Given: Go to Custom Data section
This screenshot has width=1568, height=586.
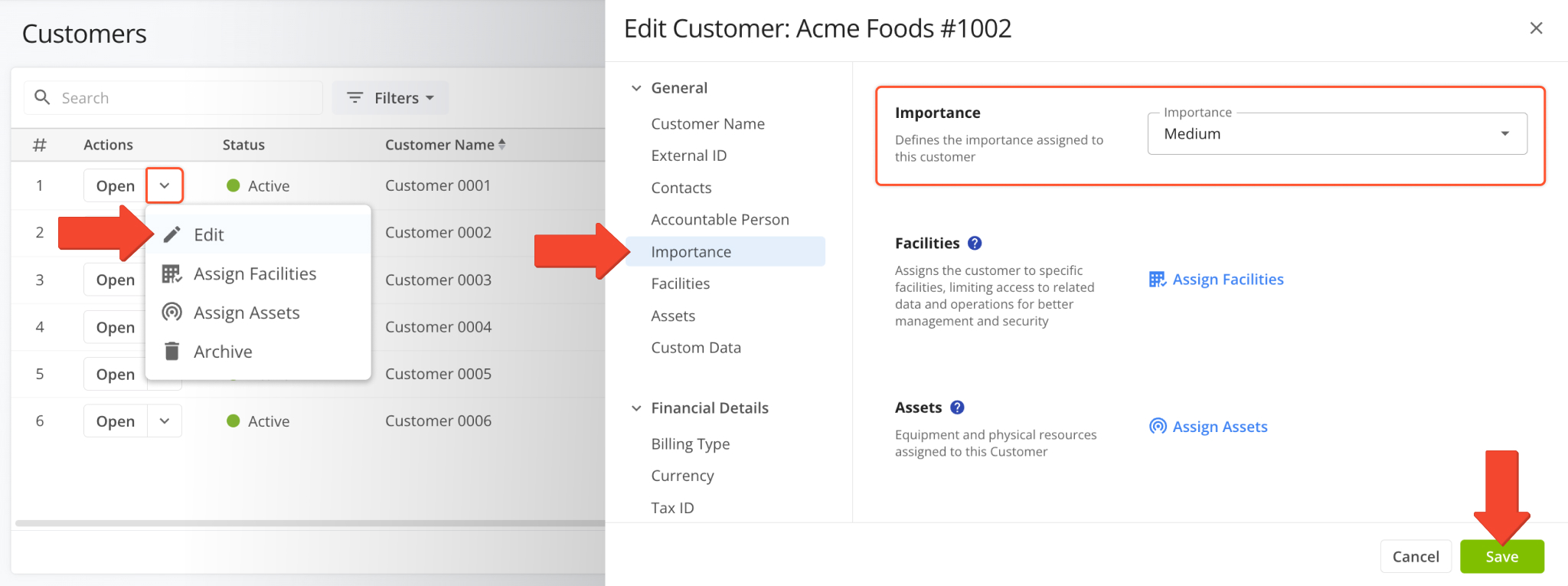Looking at the screenshot, I should 696,347.
